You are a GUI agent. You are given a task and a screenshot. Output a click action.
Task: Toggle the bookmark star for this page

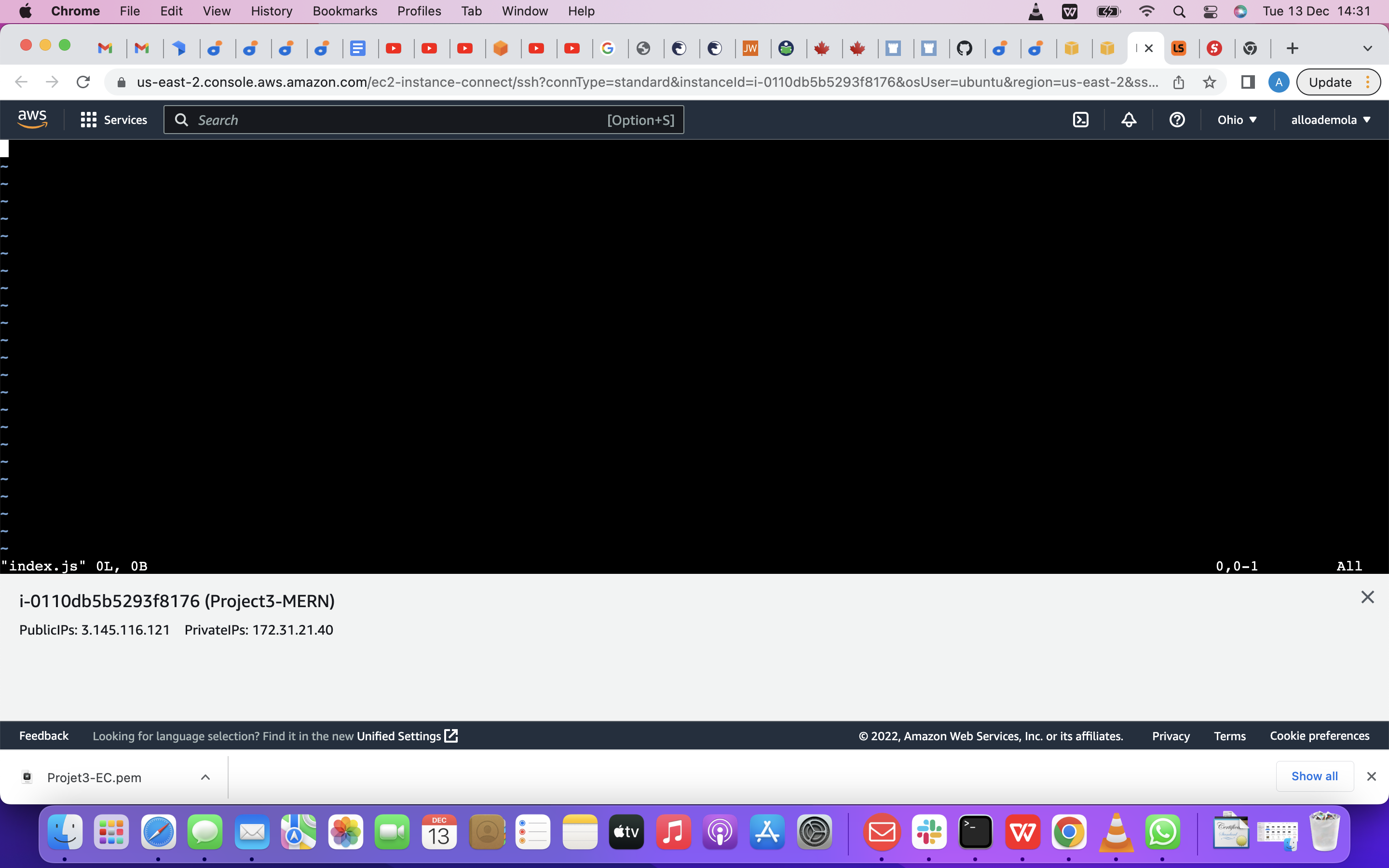(x=1210, y=82)
